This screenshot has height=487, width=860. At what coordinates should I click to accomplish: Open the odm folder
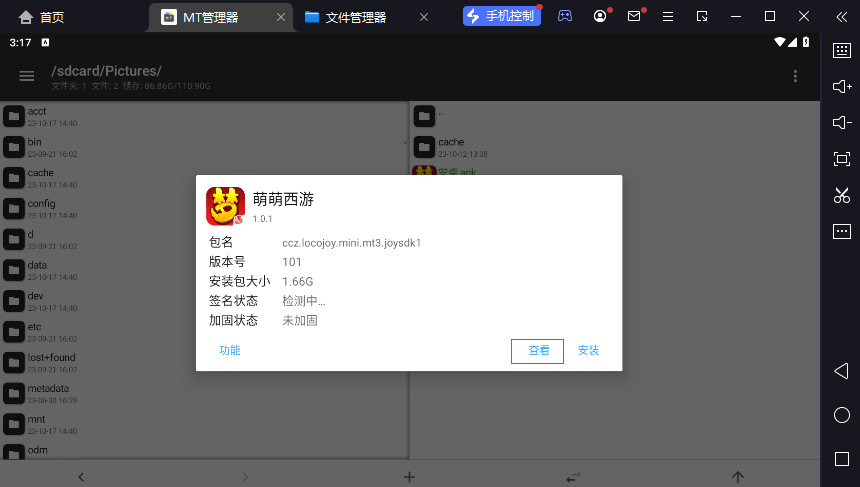pos(204,452)
